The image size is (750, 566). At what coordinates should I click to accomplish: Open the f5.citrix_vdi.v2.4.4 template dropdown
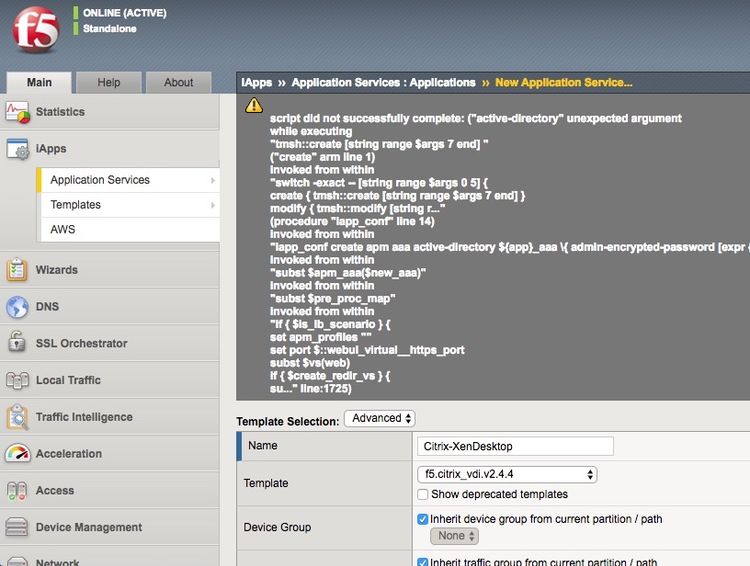tap(507, 474)
